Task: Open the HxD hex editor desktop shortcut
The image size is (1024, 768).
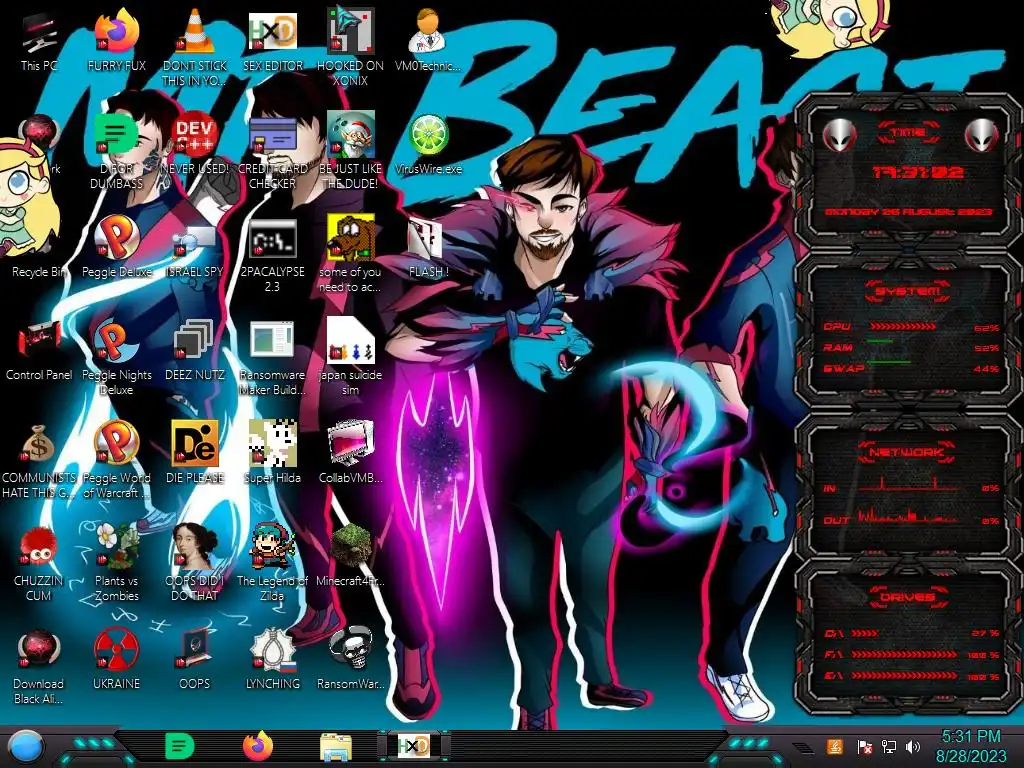Action: point(273,42)
